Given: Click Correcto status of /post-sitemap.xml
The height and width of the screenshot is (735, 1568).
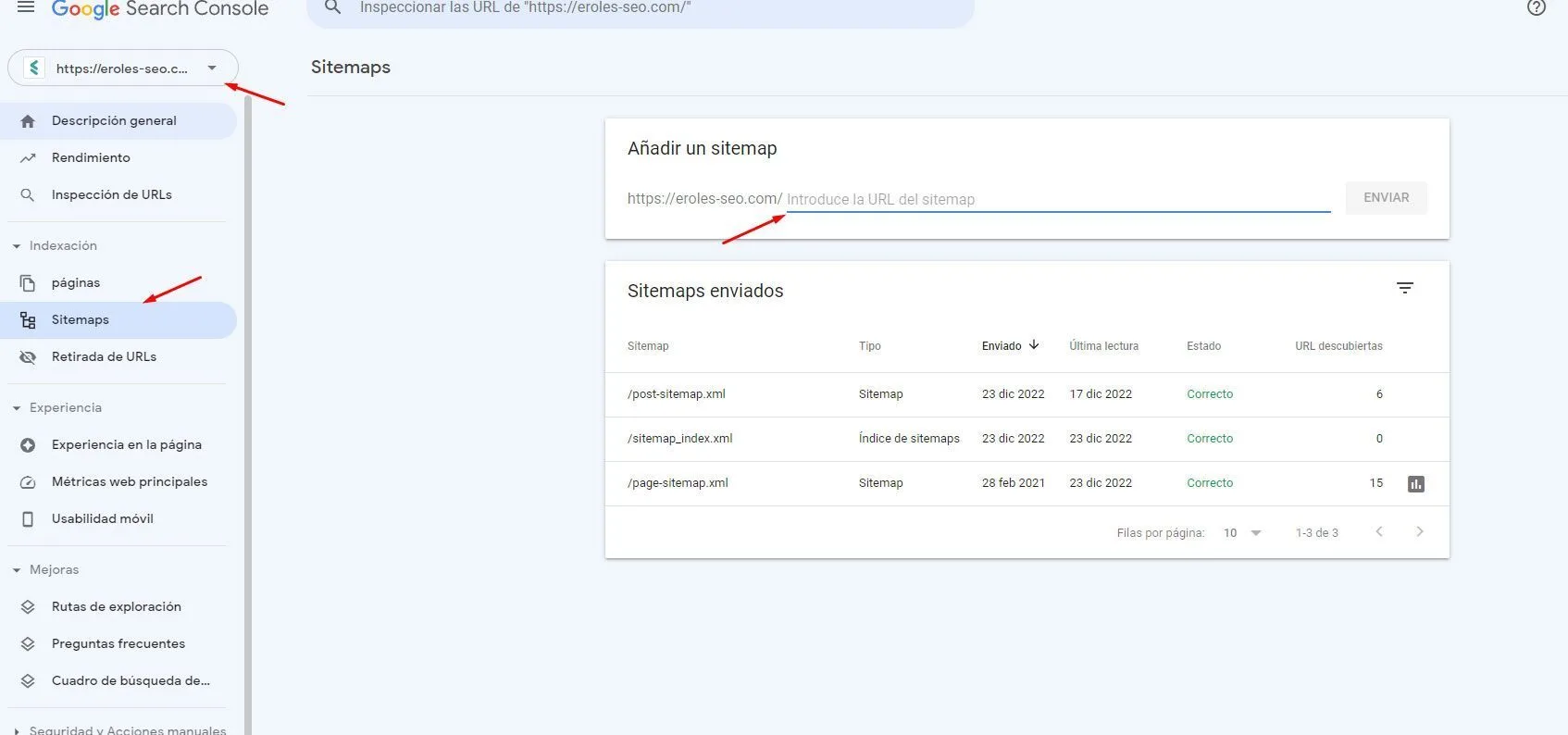Looking at the screenshot, I should tap(1210, 394).
